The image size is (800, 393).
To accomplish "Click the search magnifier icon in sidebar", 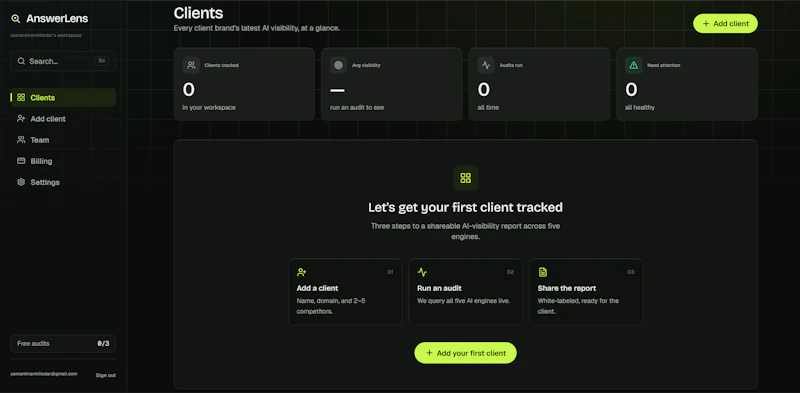I will [21, 61].
